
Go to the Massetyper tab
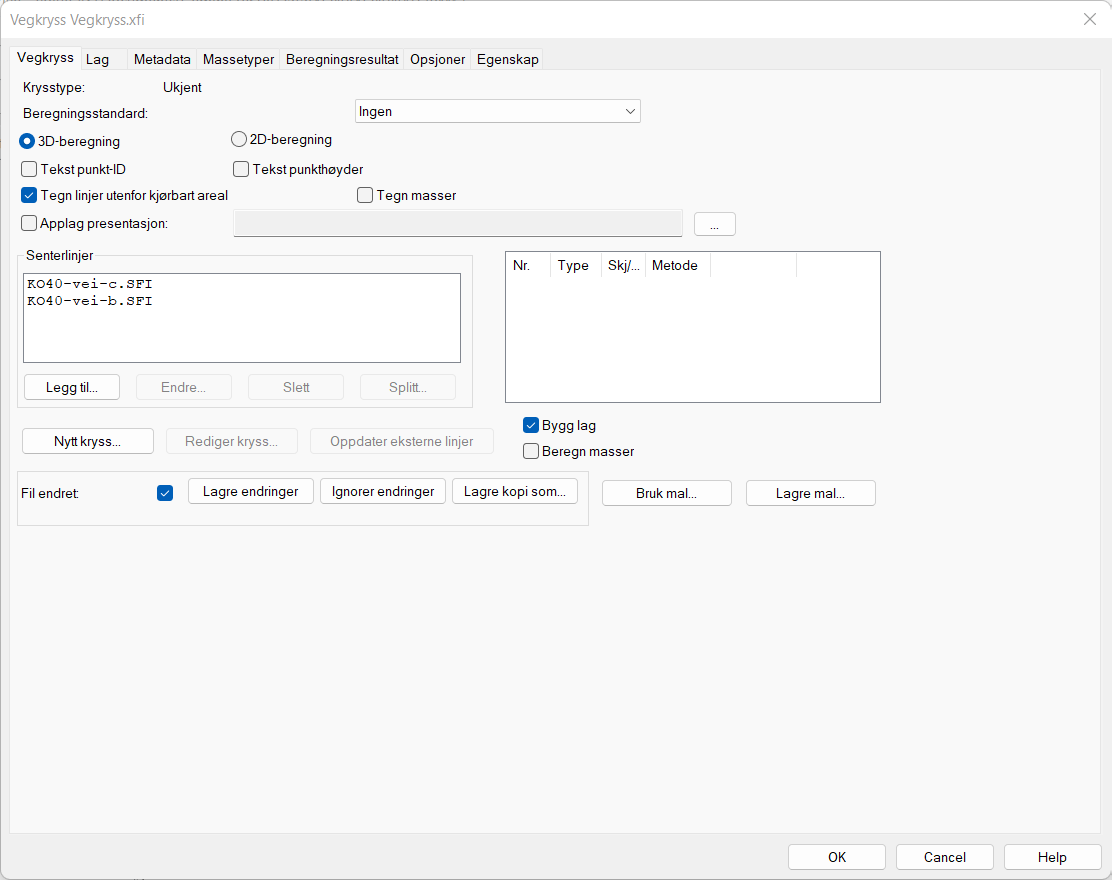238,60
